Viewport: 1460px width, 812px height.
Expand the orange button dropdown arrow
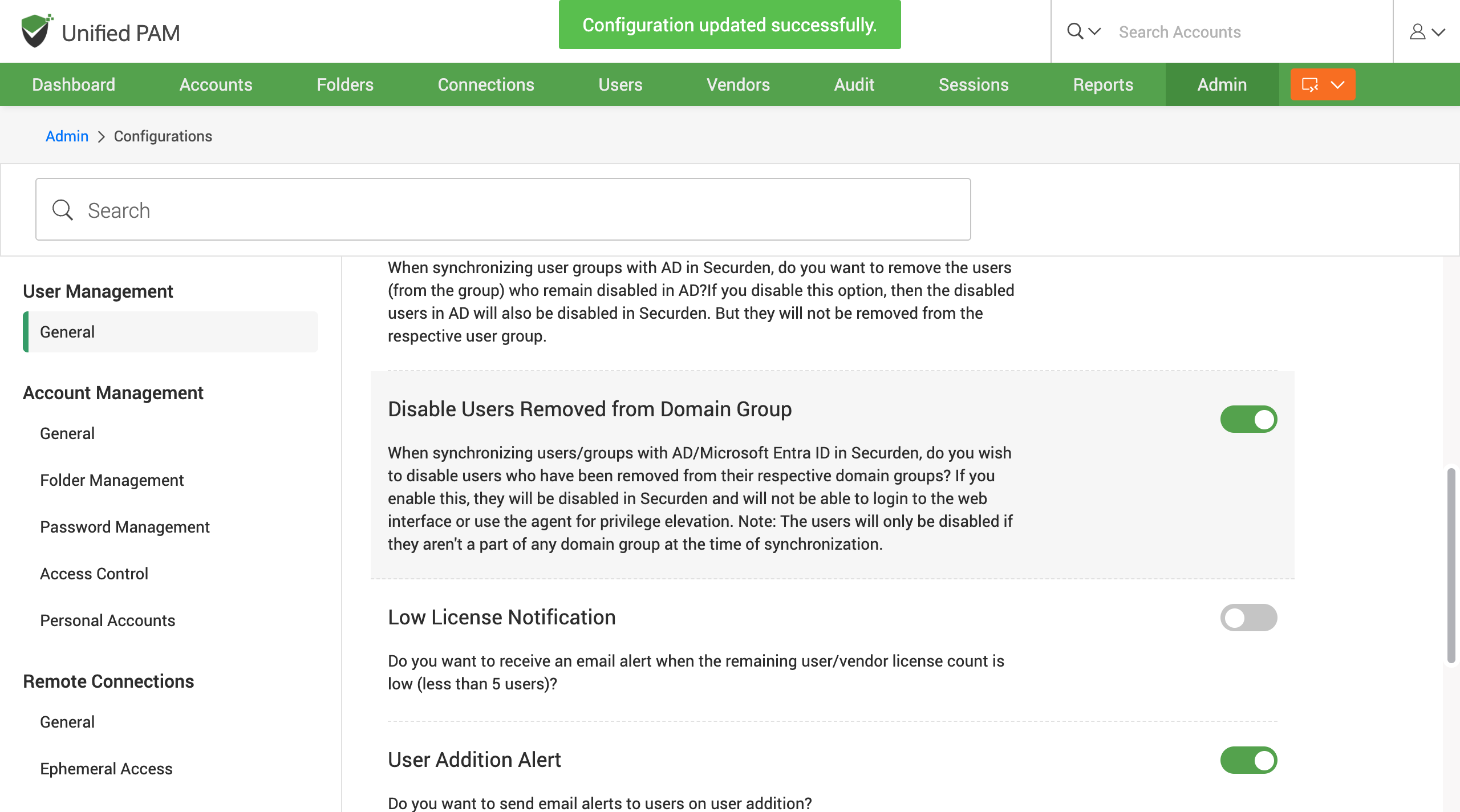(1338, 85)
